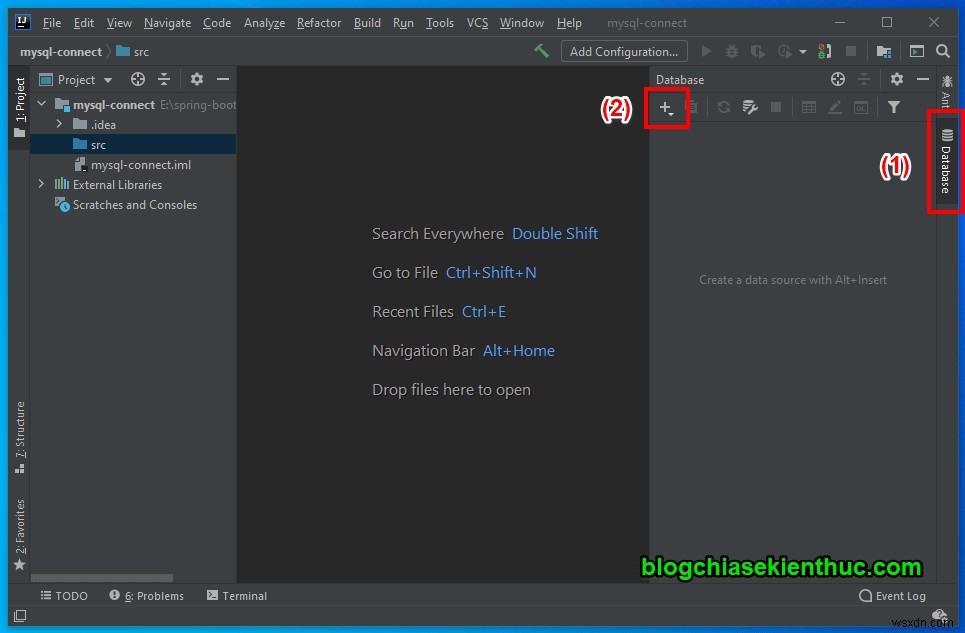This screenshot has width=965, height=633.
Task: Click the Run play icon
Action: [707, 52]
